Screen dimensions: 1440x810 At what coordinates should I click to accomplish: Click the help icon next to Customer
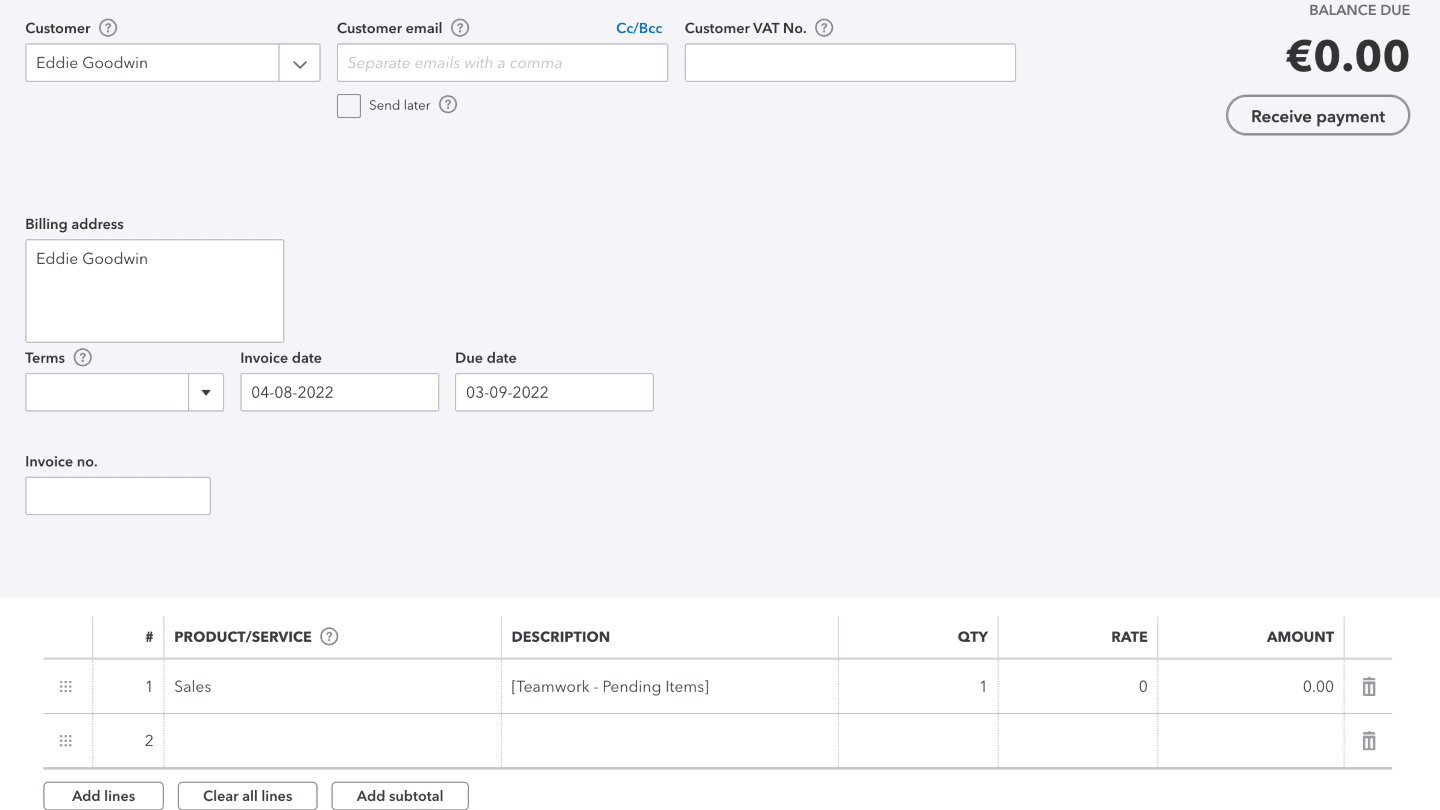tap(109, 28)
